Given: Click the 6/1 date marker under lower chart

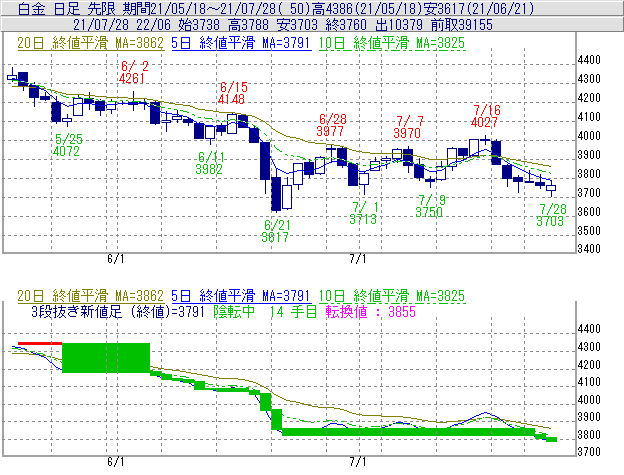Looking at the screenshot, I should point(116,462).
